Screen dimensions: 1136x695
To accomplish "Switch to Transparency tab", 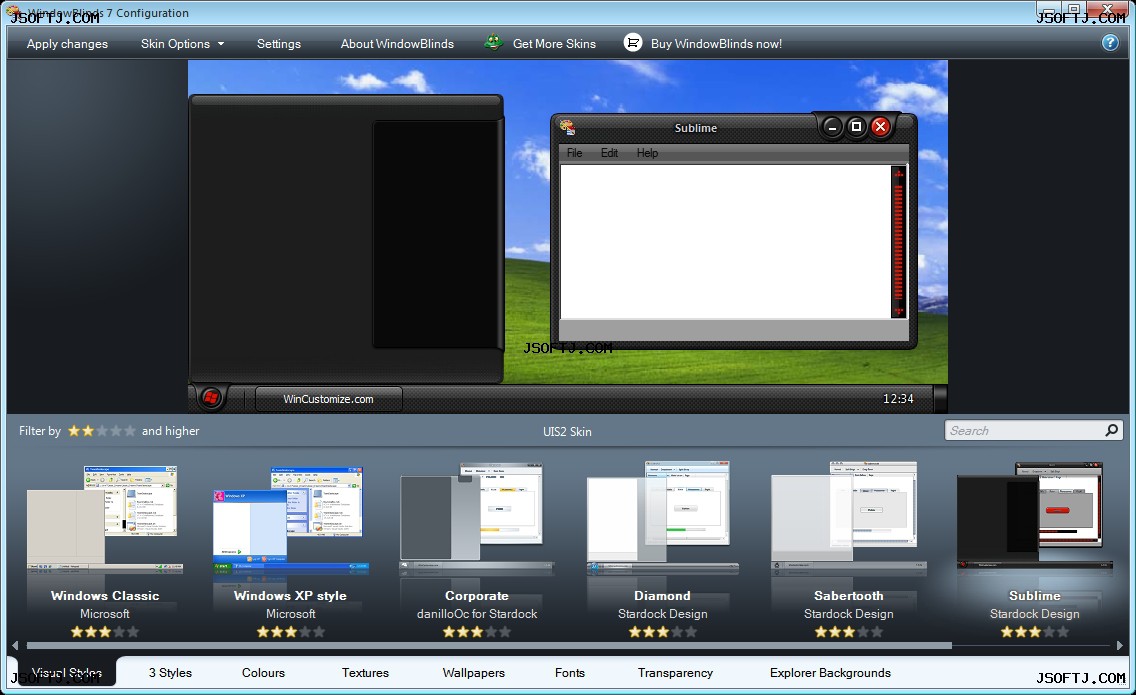I will tap(675, 673).
